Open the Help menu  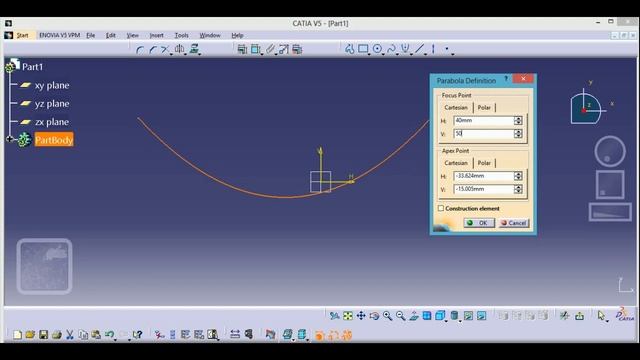(237, 36)
